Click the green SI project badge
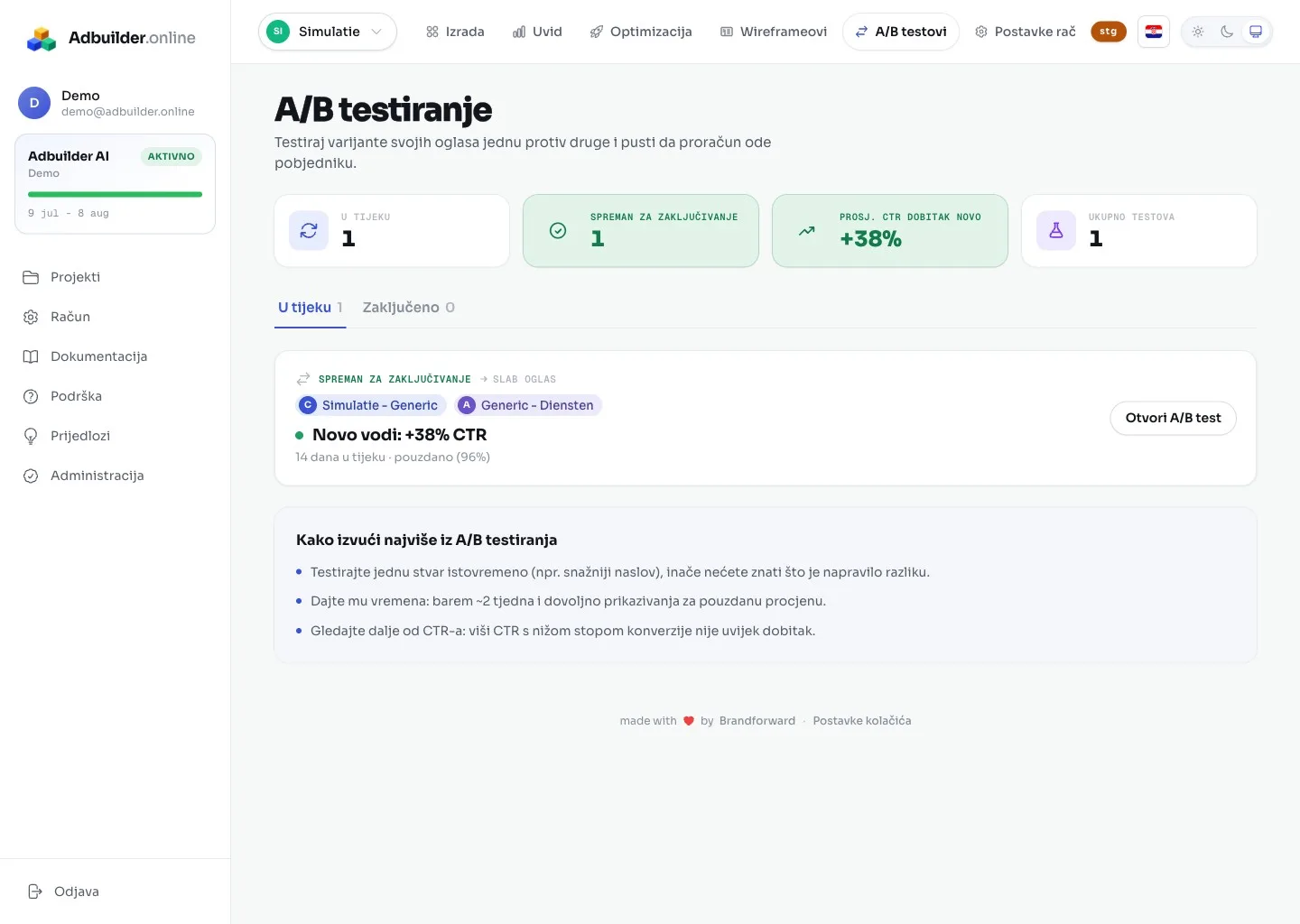The image size is (1300, 924). click(x=278, y=32)
